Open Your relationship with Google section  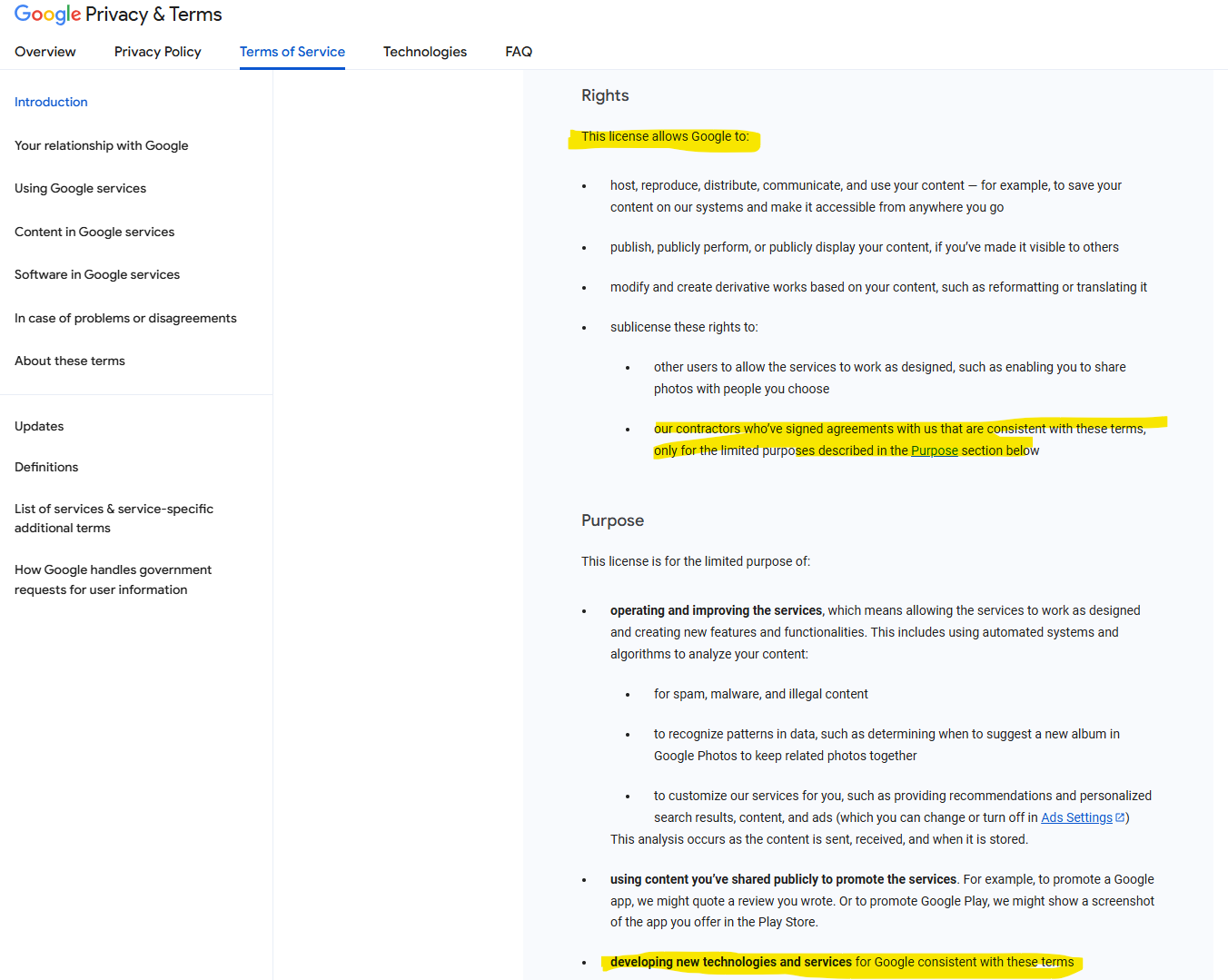pos(102,145)
